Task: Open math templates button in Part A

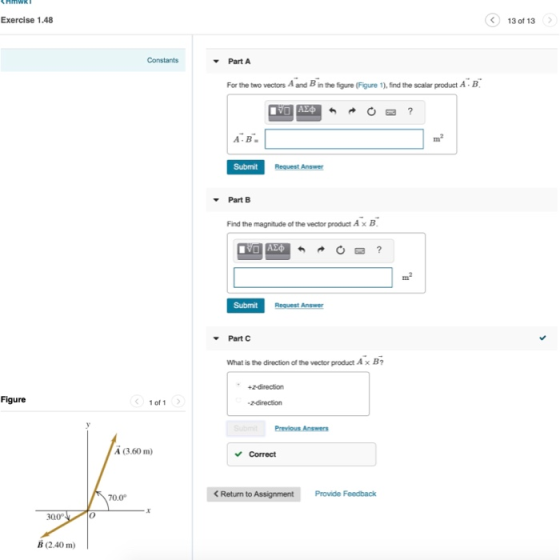Action: 280,112
